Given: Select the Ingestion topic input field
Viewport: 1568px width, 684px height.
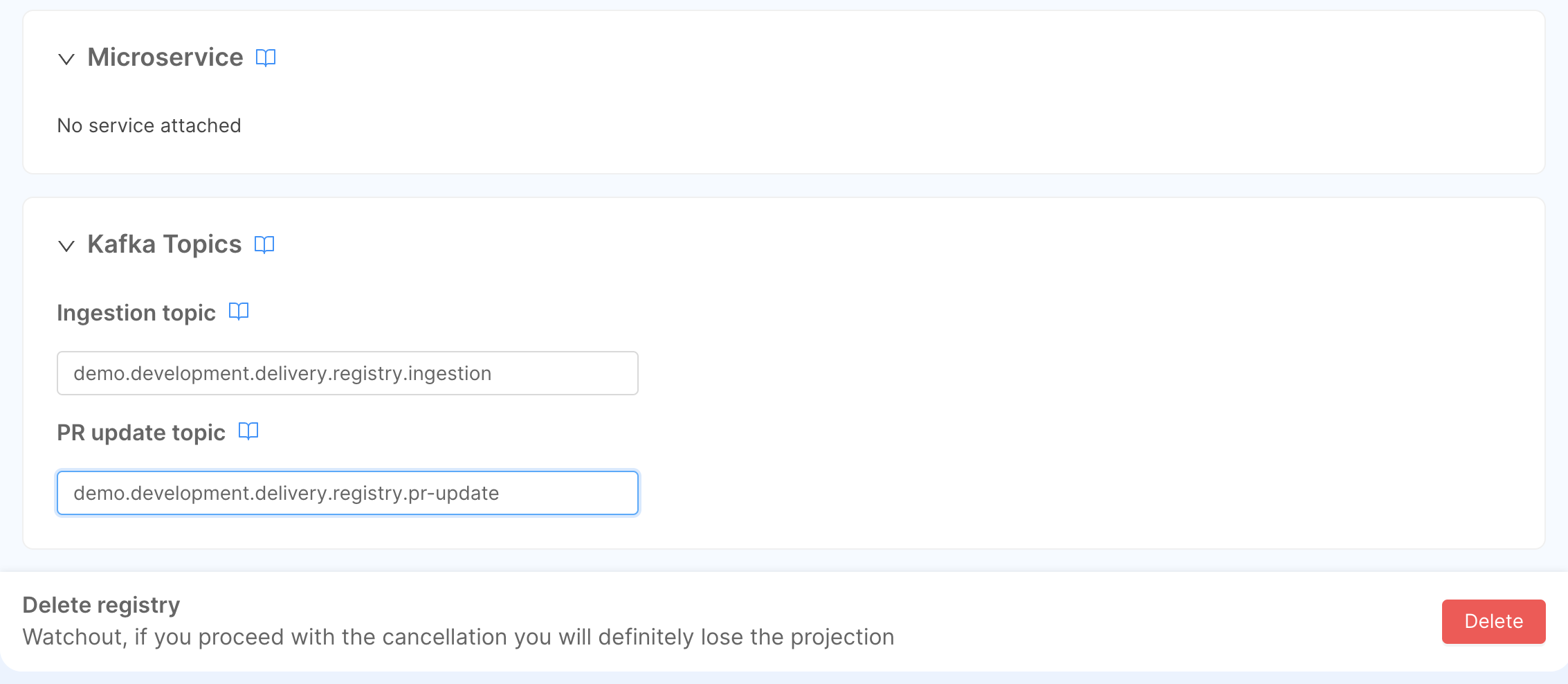Looking at the screenshot, I should [347, 372].
